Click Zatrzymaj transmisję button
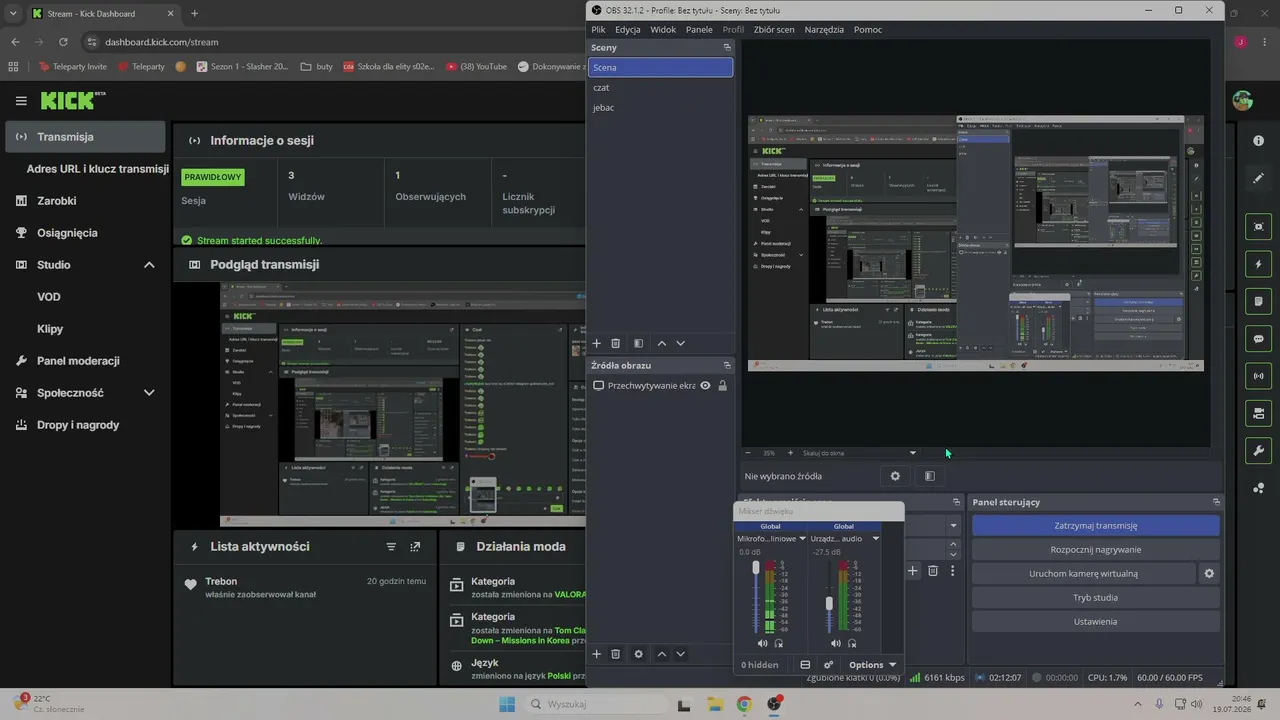This screenshot has width=1280, height=720. 1096,526
